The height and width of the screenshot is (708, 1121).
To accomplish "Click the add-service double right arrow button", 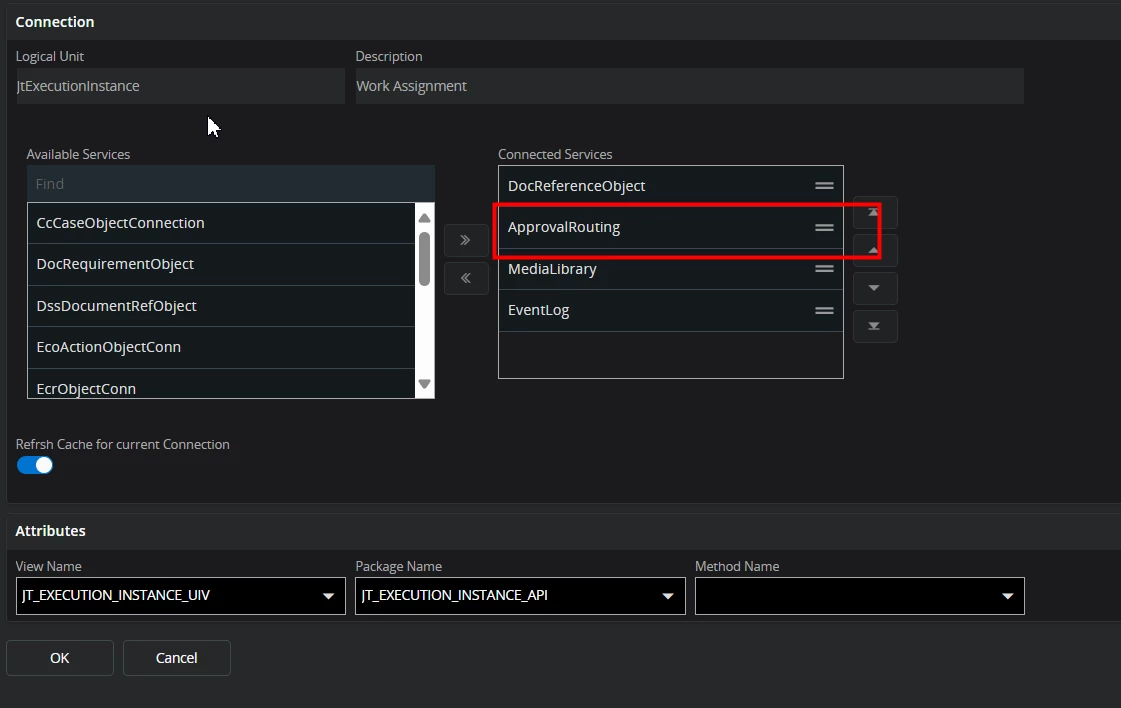I will [465, 240].
